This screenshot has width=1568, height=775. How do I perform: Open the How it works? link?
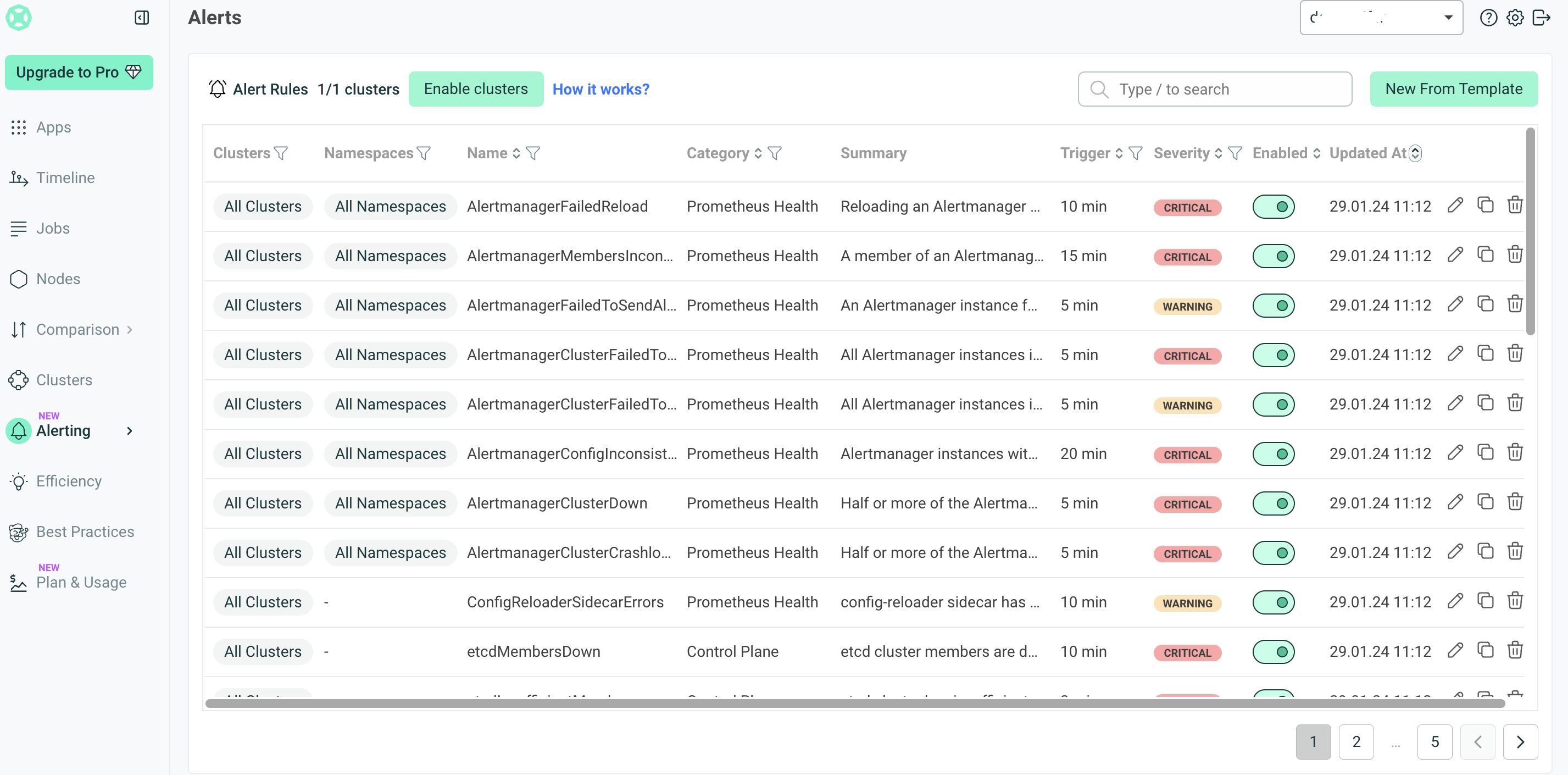(600, 89)
